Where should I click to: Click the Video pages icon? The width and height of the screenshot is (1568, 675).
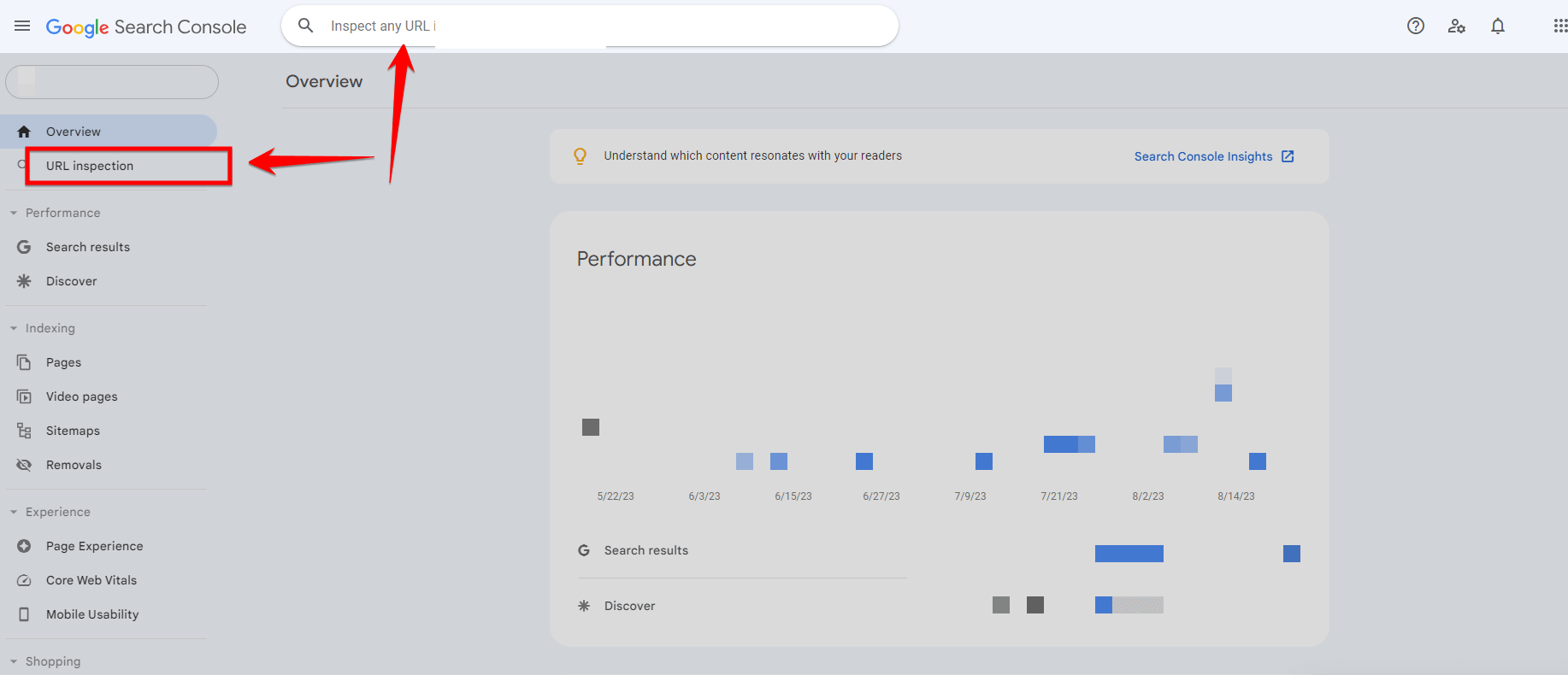[24, 396]
